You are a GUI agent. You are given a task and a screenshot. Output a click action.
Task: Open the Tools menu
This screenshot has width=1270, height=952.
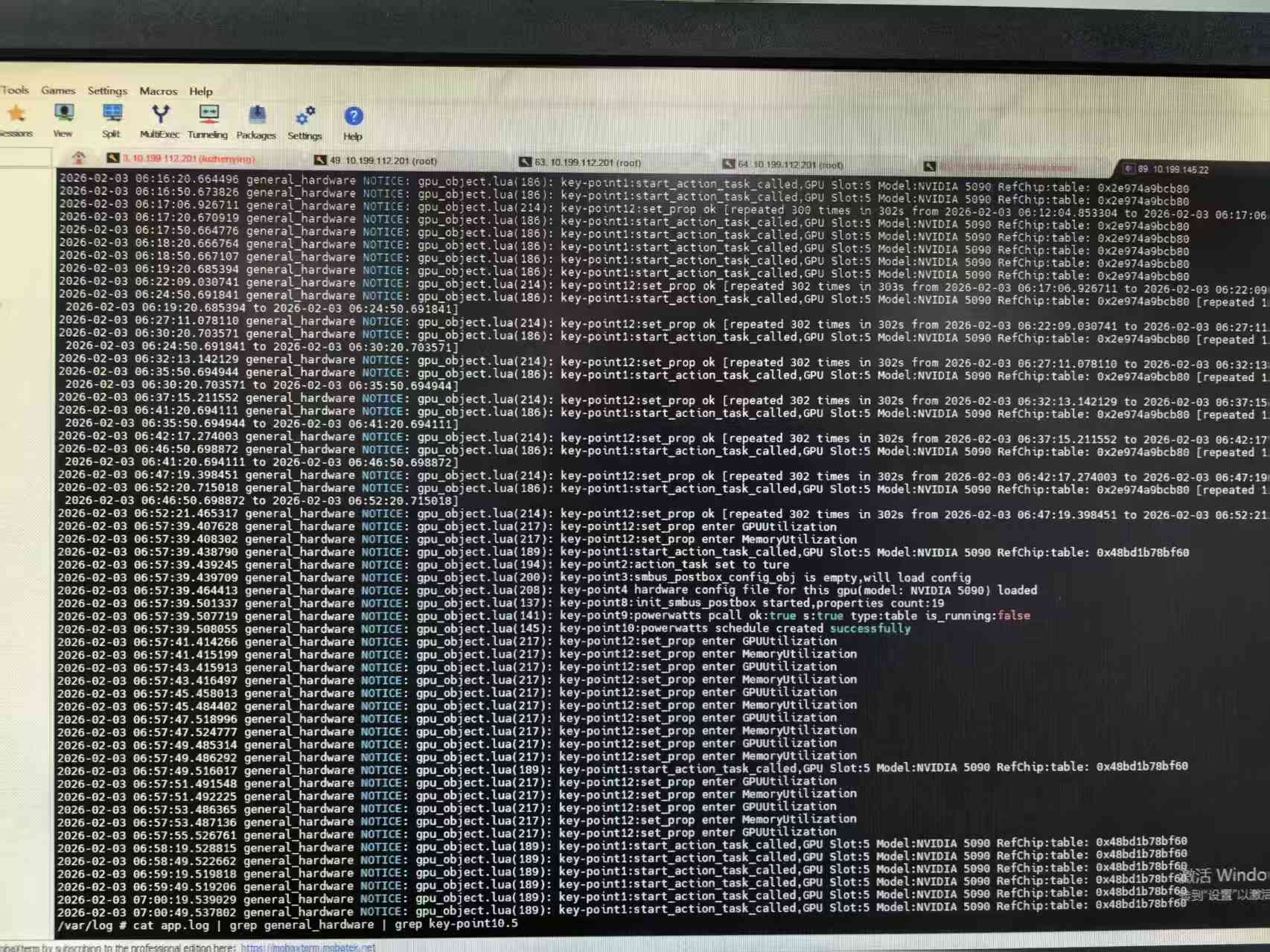15,90
